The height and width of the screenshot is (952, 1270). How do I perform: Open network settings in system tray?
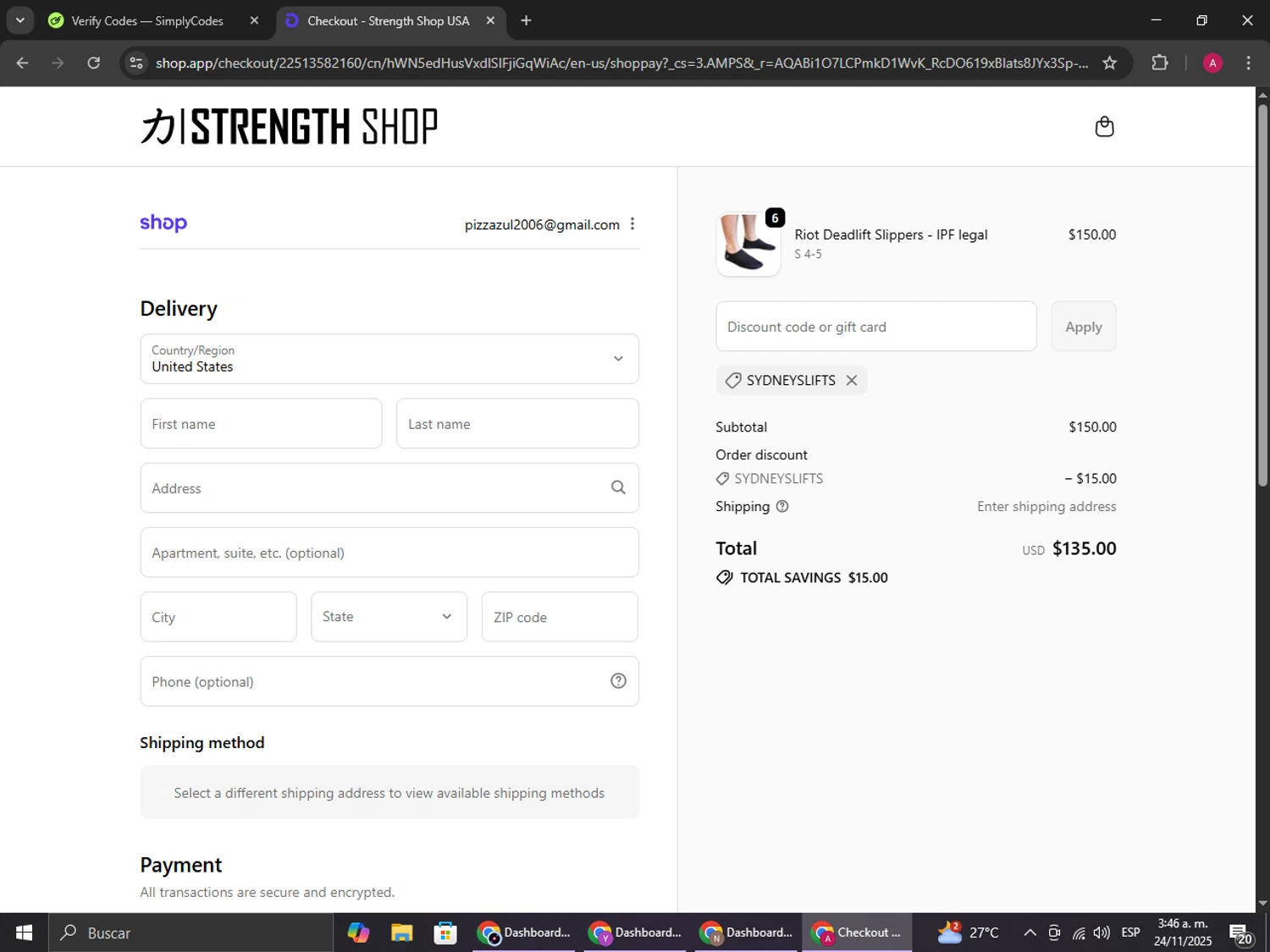point(1079,933)
